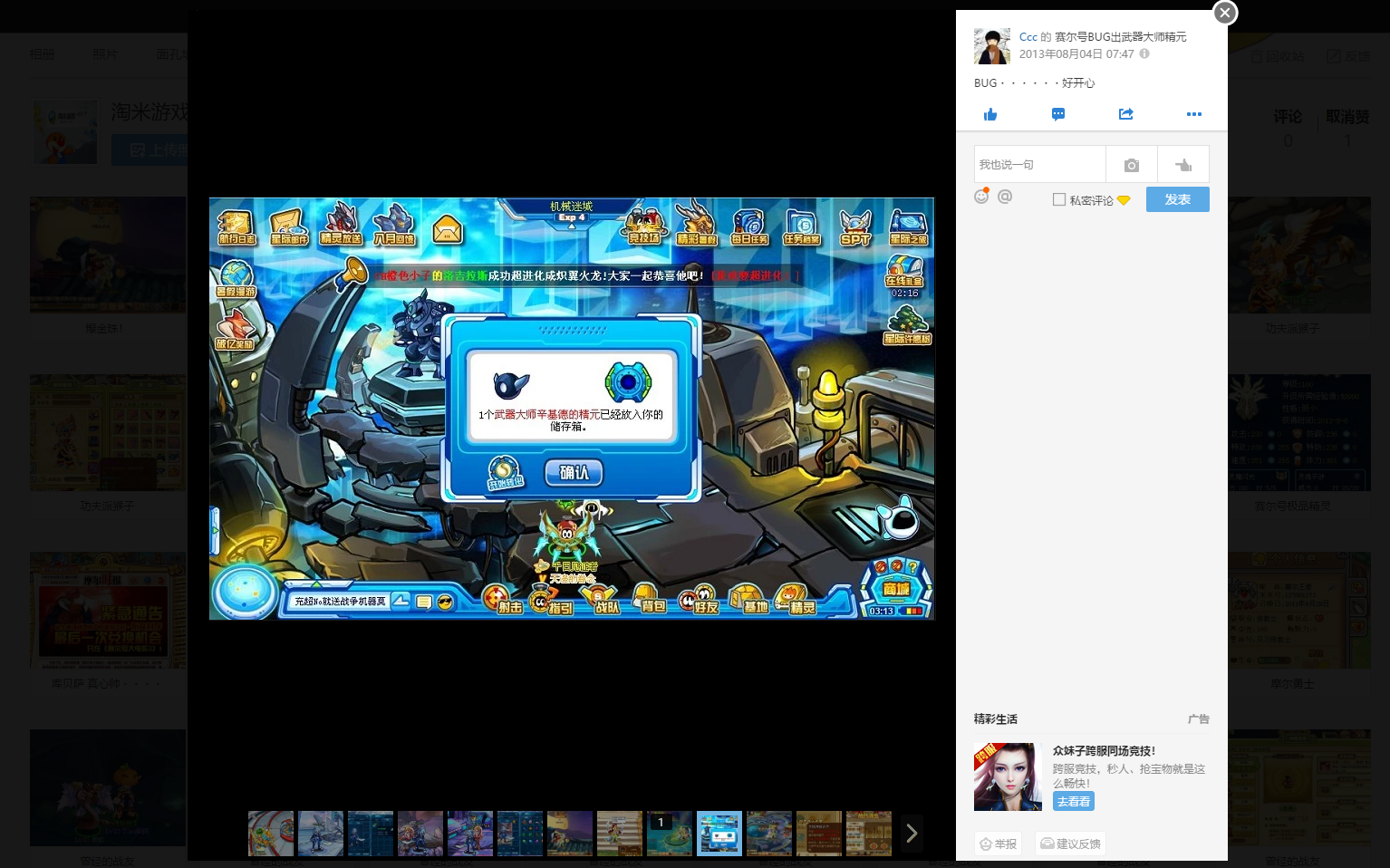Click inside the 我也说一句 comment field
The width and height of the screenshot is (1390, 868).
1040,165
